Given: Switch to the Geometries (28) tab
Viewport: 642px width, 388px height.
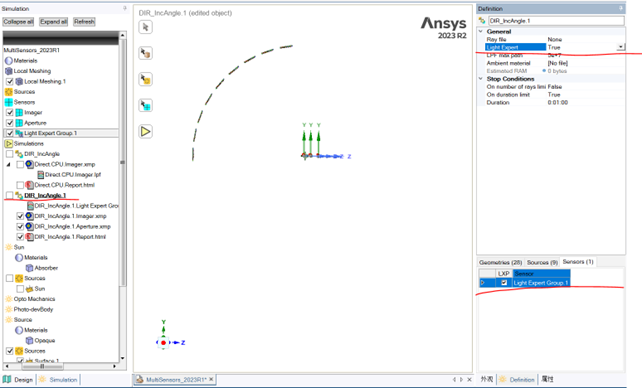Looking at the screenshot, I should 500,262.
